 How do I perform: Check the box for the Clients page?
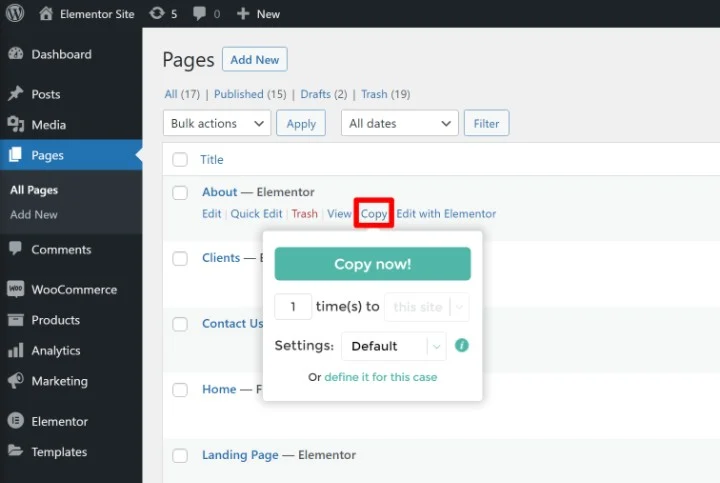180,258
